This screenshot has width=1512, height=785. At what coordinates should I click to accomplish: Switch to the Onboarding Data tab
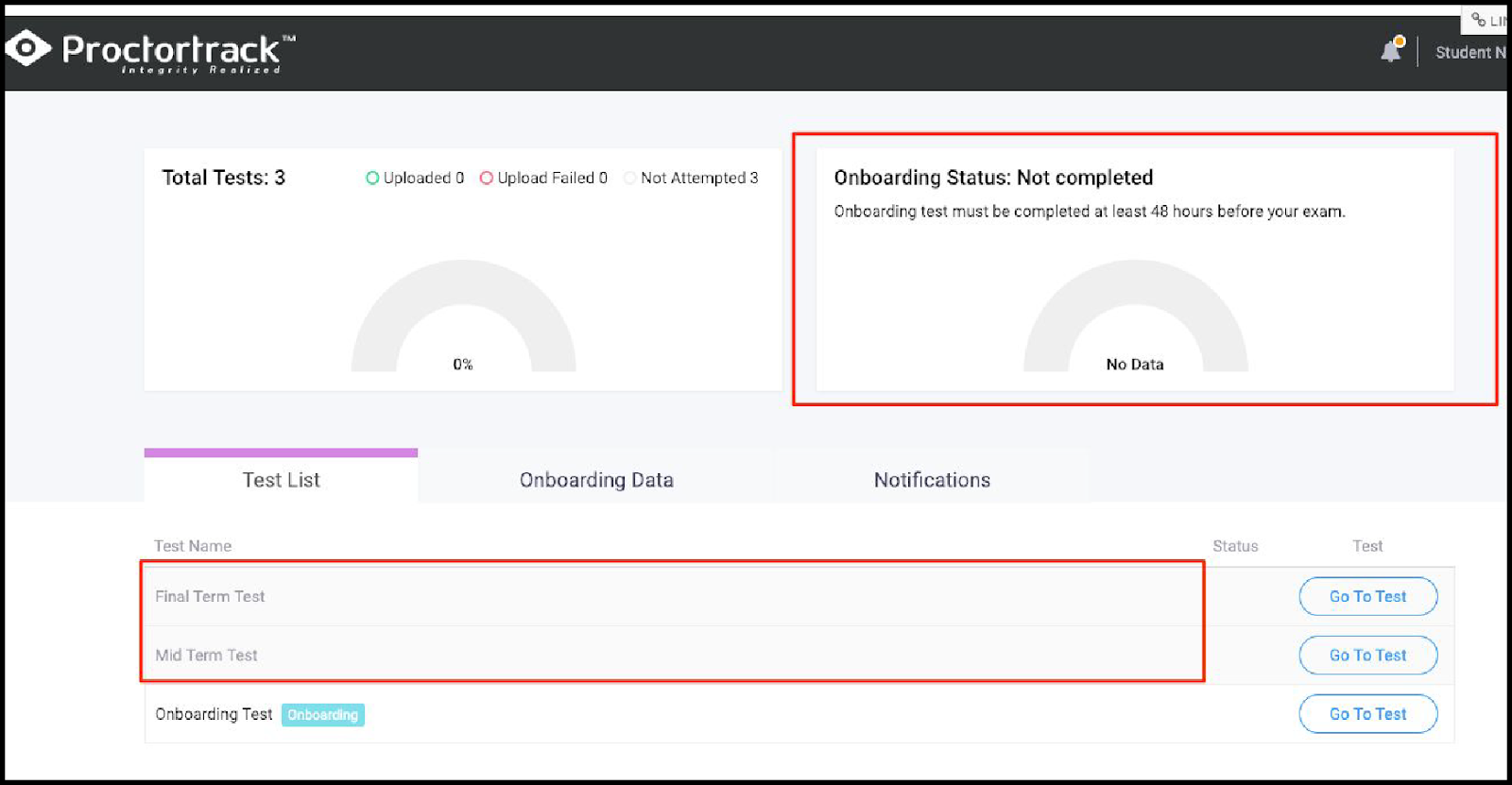click(596, 480)
